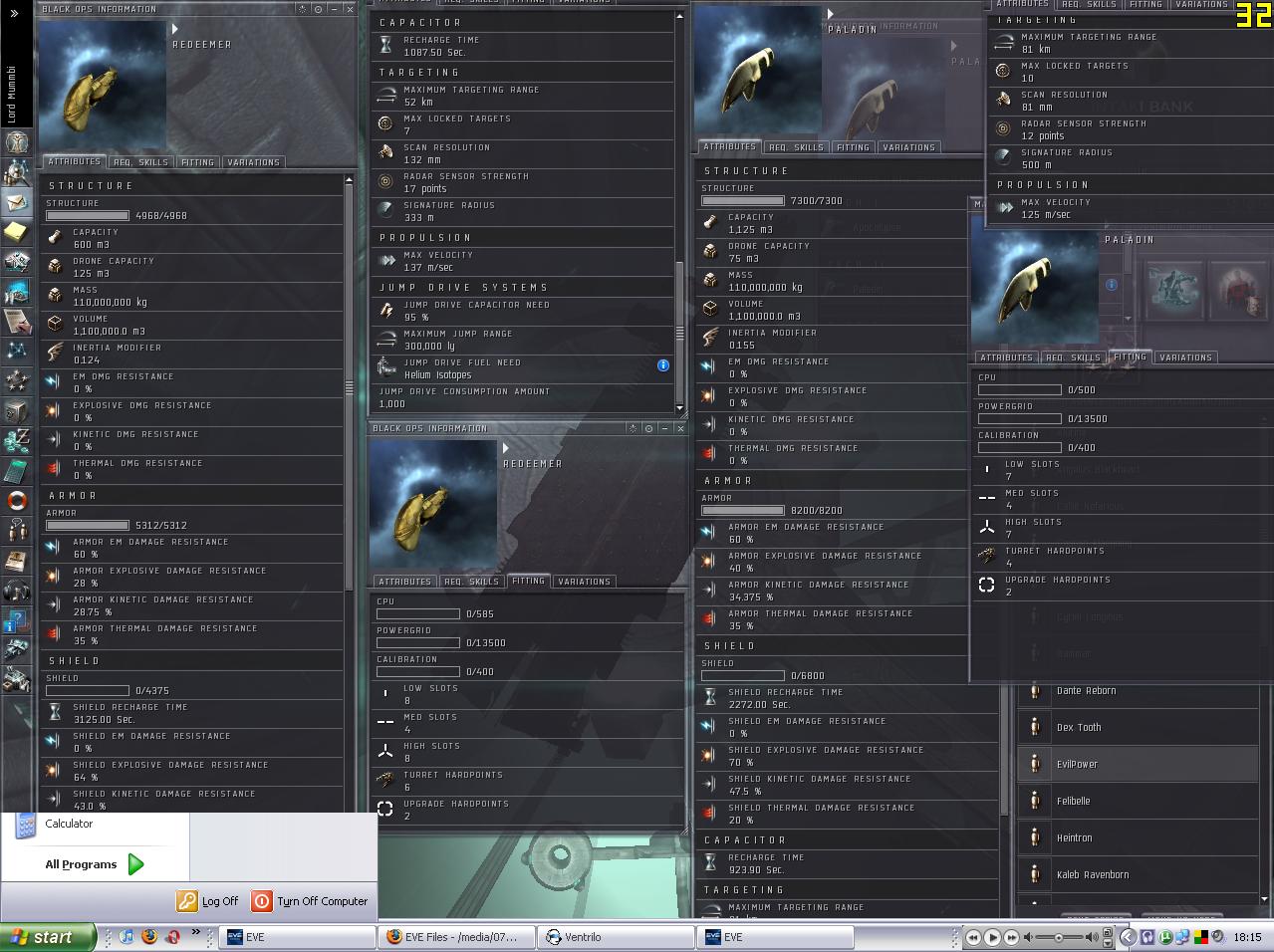Click Radar Sensor Strength icon in Redeemer targeting
This screenshot has height=952, width=1274.
(385, 181)
